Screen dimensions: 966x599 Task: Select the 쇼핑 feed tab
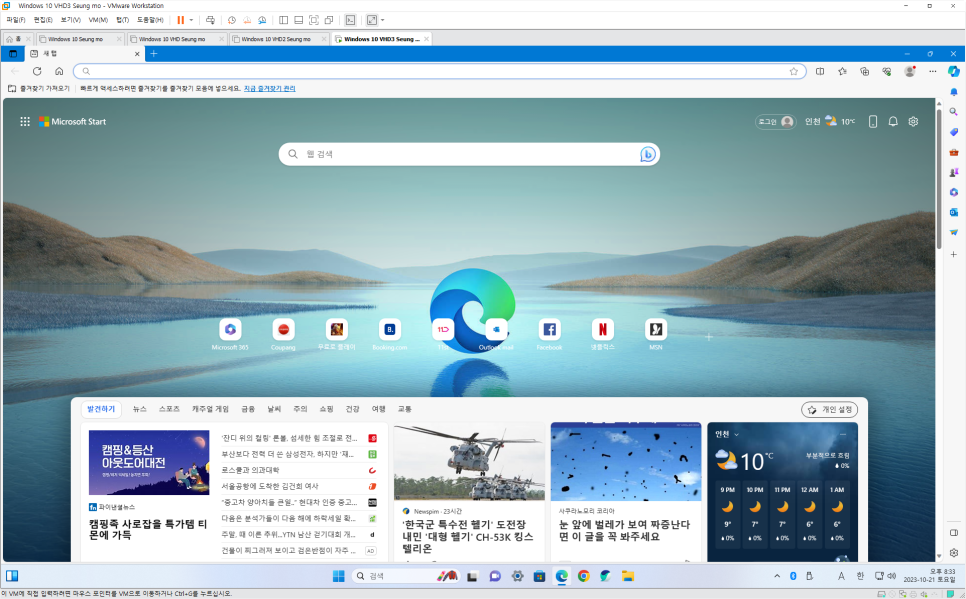326,409
